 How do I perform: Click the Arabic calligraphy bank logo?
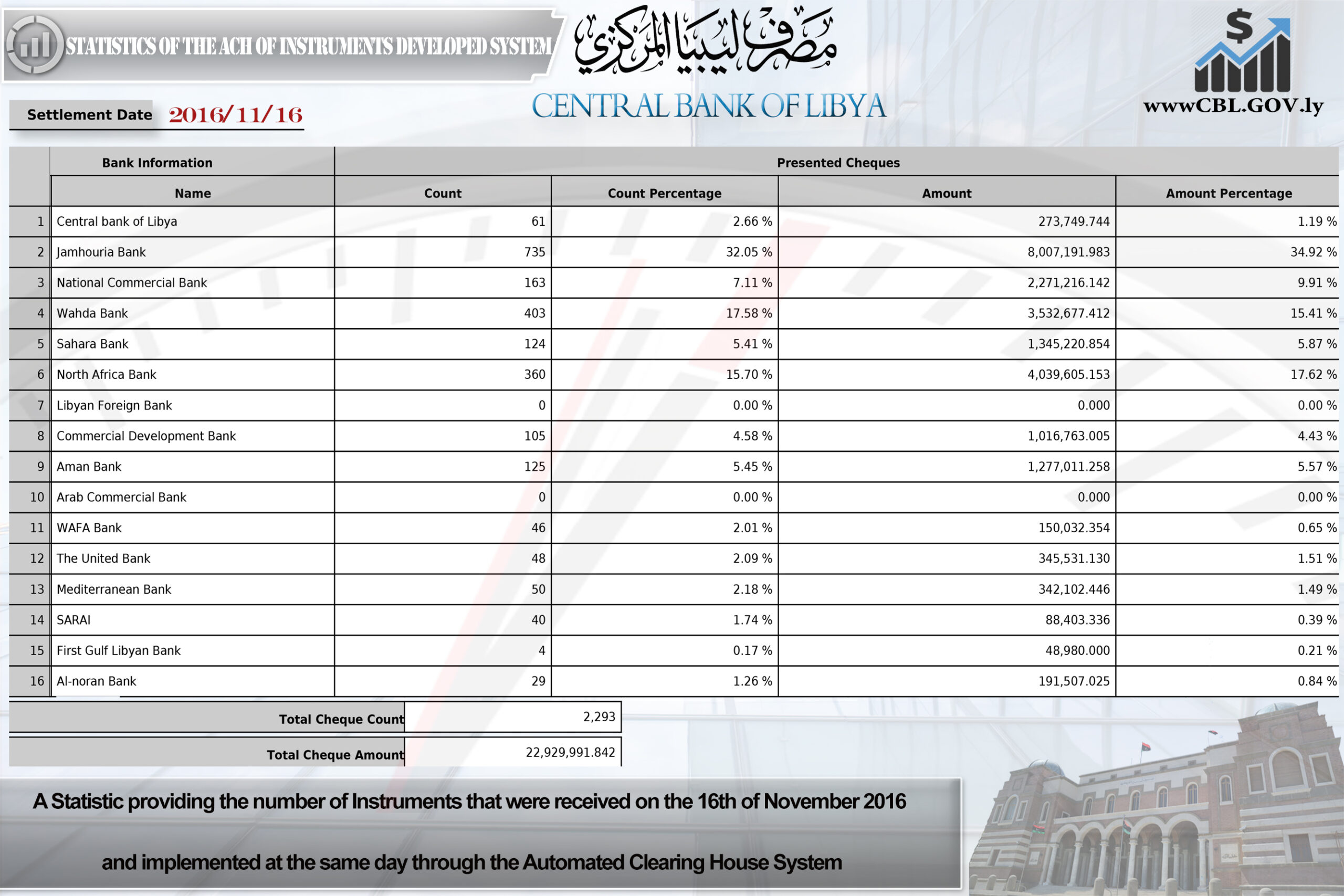tap(705, 41)
